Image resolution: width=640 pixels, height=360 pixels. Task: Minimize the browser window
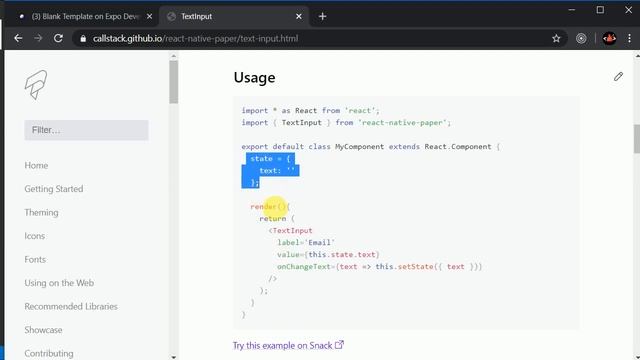572,9
